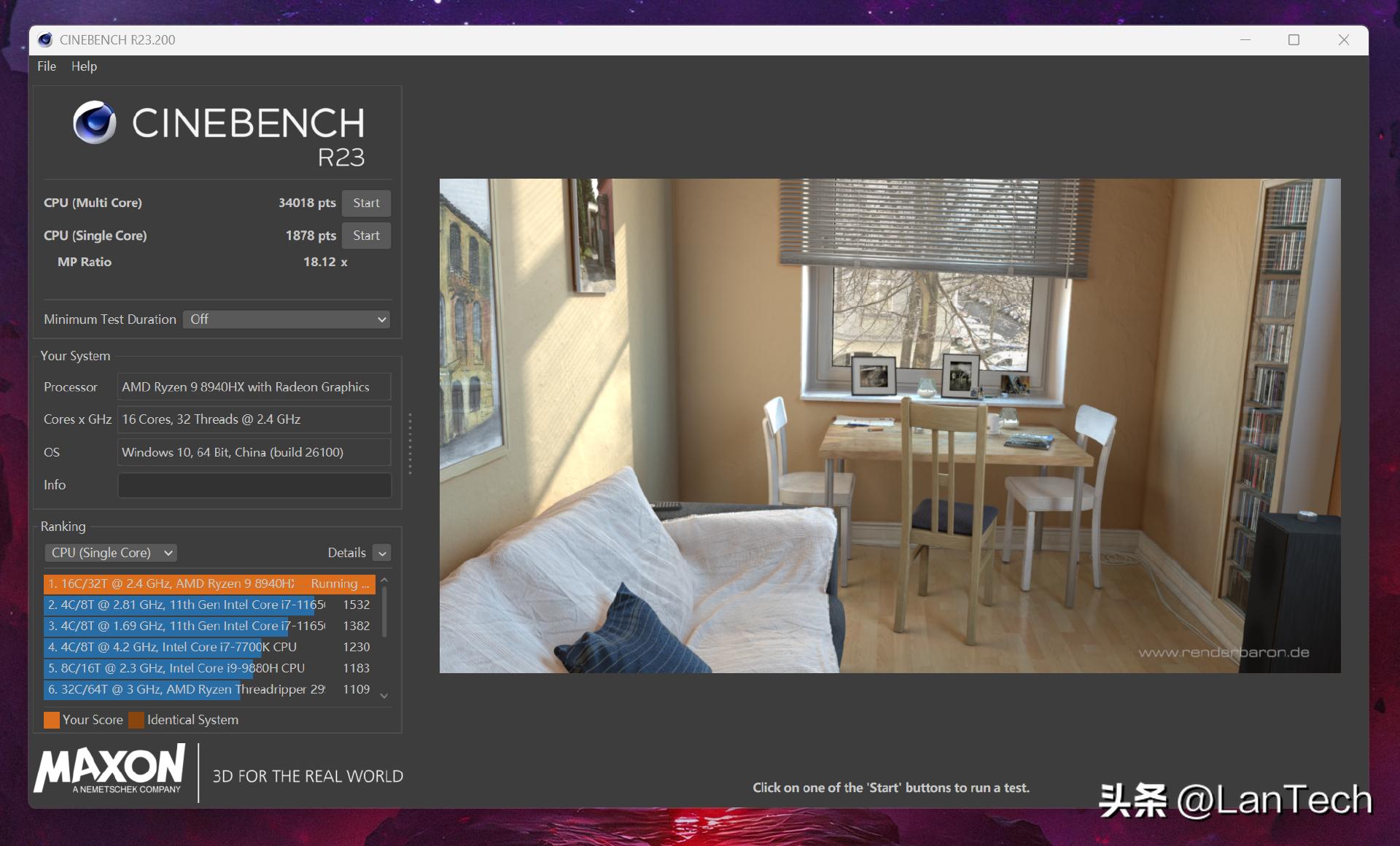The image size is (1400, 846).
Task: Click the 1878 pts single core score
Action: (311, 236)
